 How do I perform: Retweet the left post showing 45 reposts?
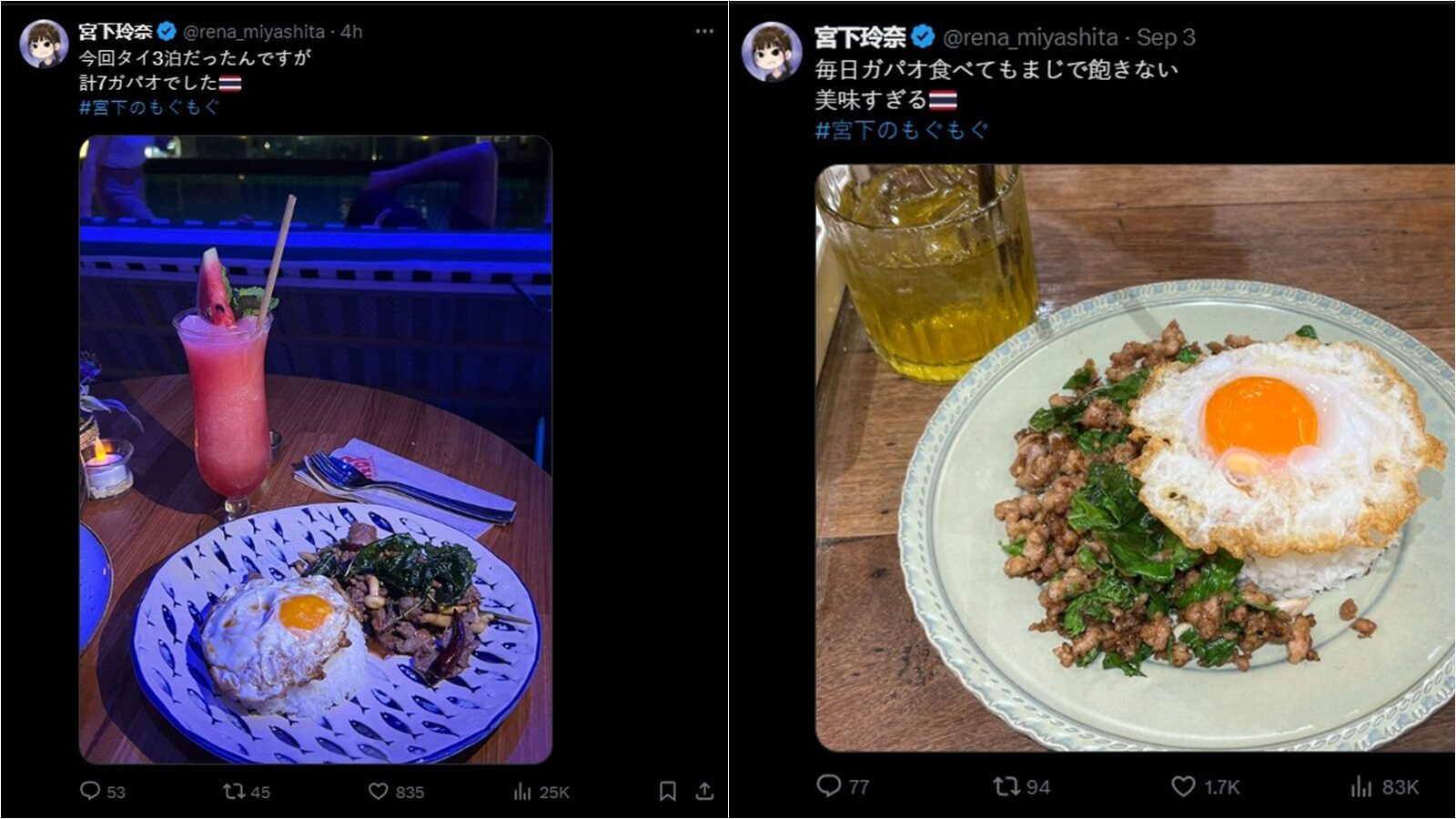tap(247, 791)
